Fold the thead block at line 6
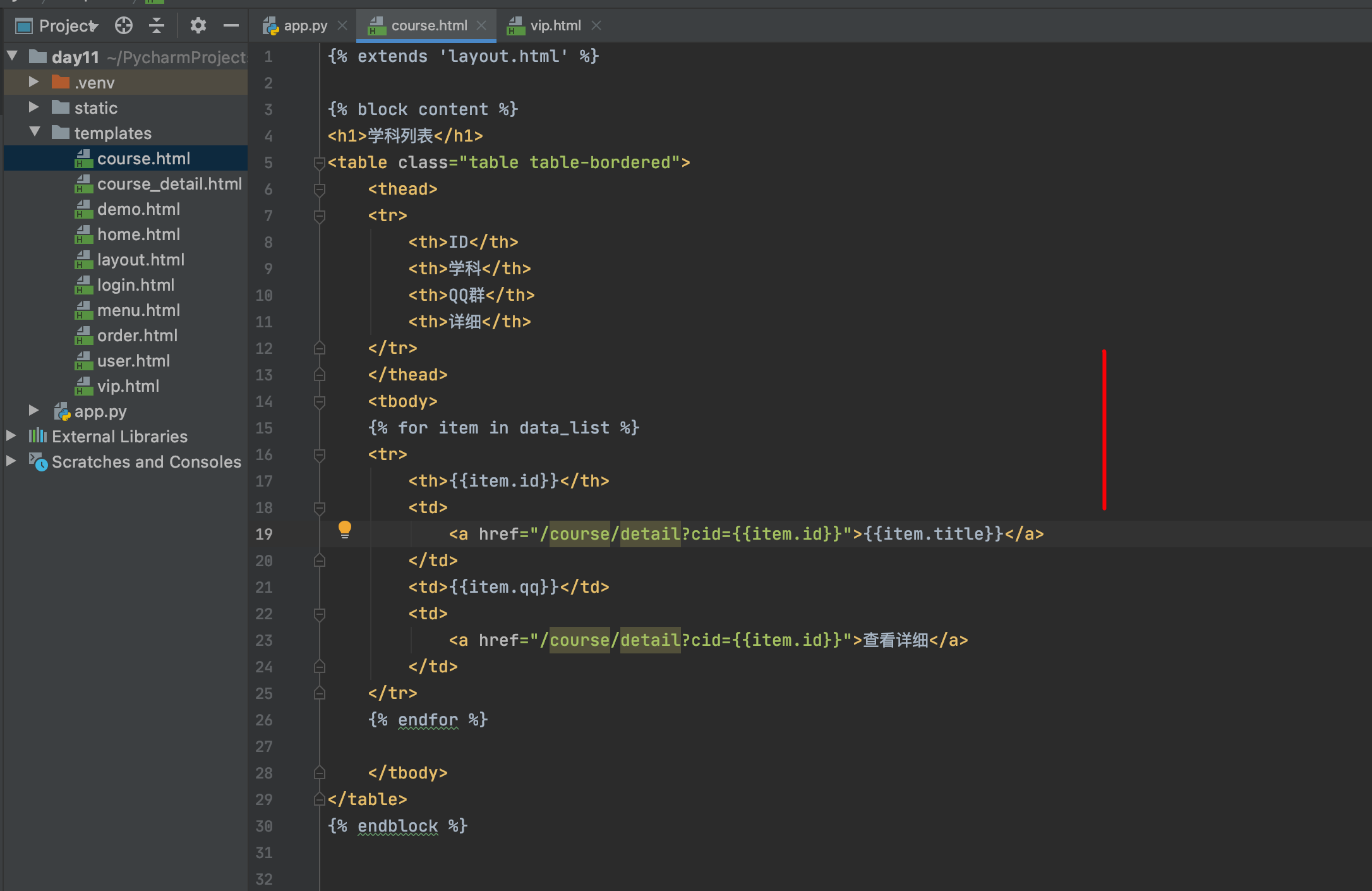This screenshot has width=1372, height=891. tap(319, 190)
